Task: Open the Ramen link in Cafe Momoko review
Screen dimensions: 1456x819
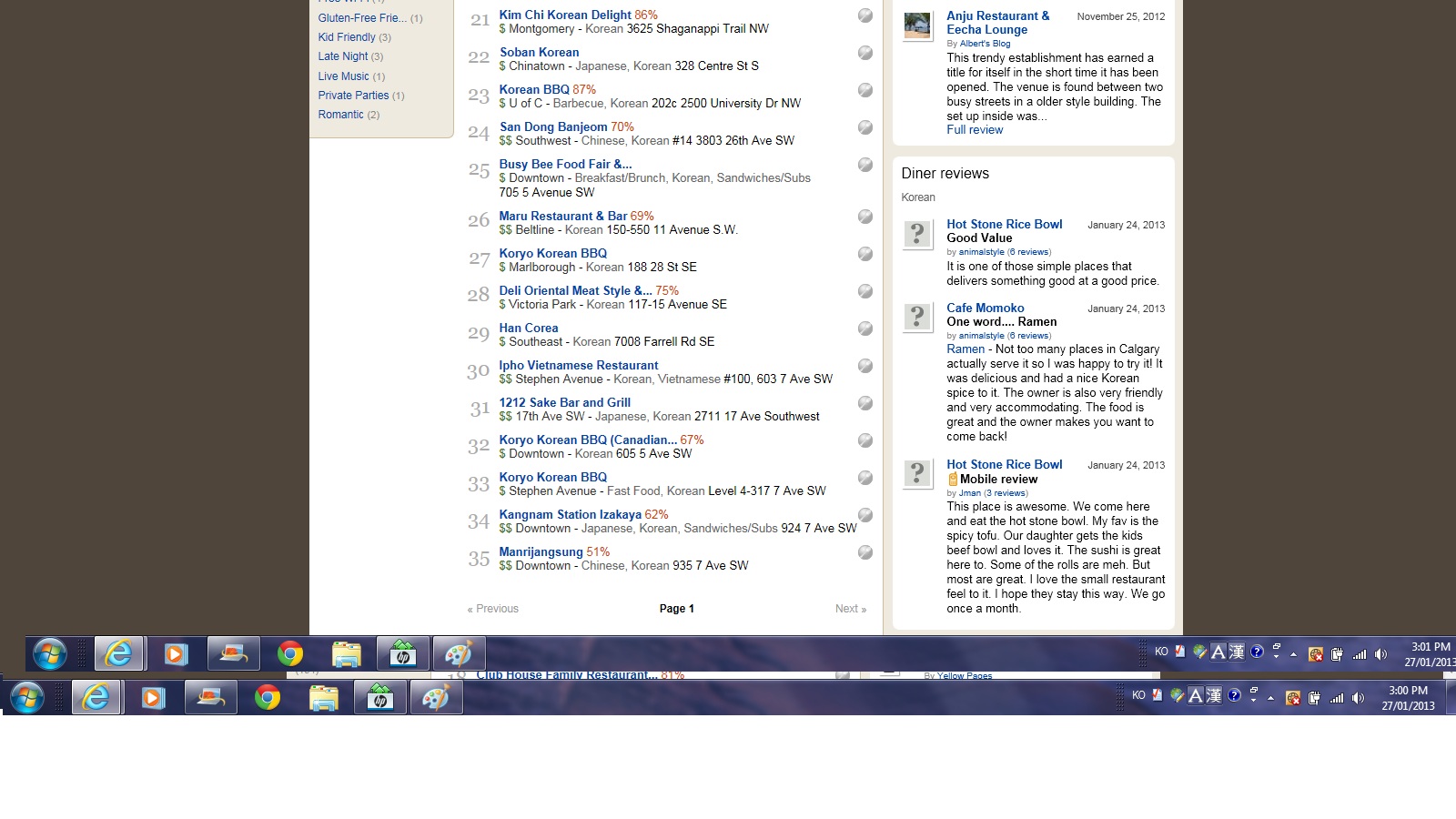Action: coord(966,349)
